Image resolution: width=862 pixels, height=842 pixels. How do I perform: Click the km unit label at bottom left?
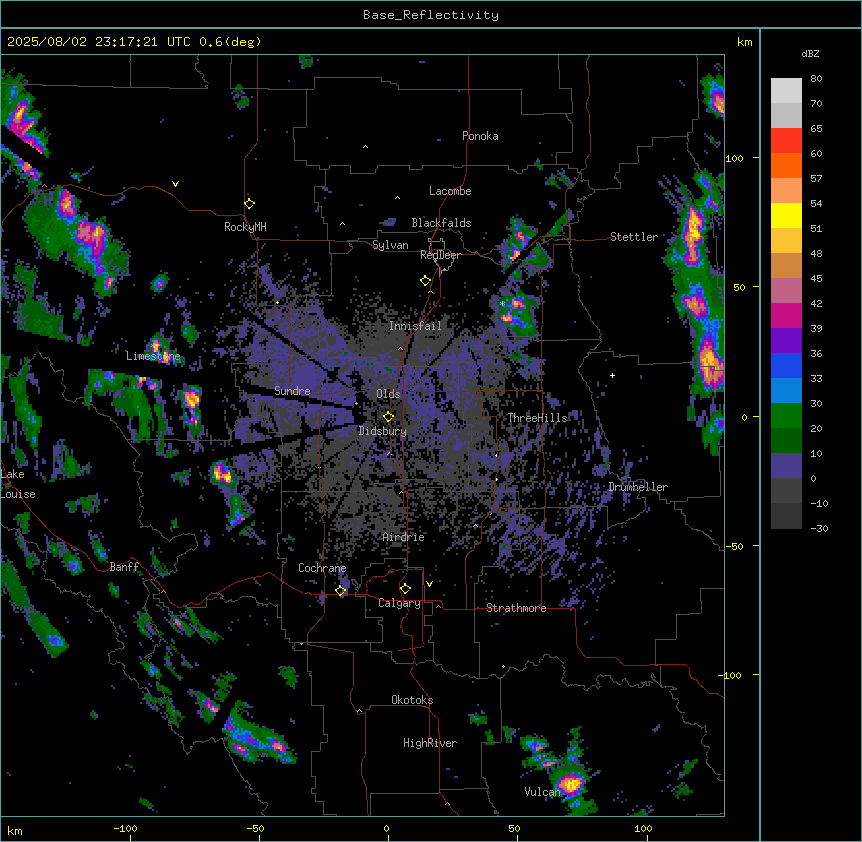click(15, 830)
